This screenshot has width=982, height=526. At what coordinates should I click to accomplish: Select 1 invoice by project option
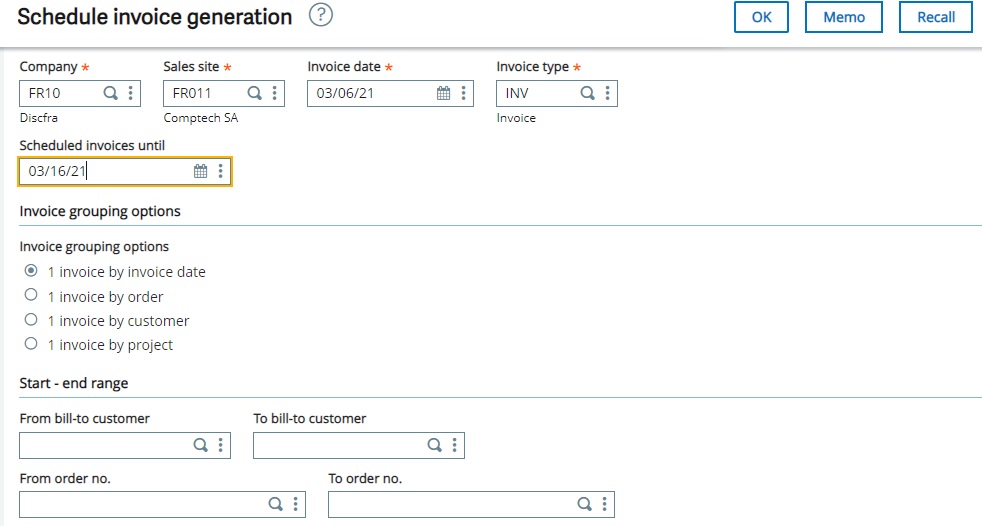tap(31, 343)
